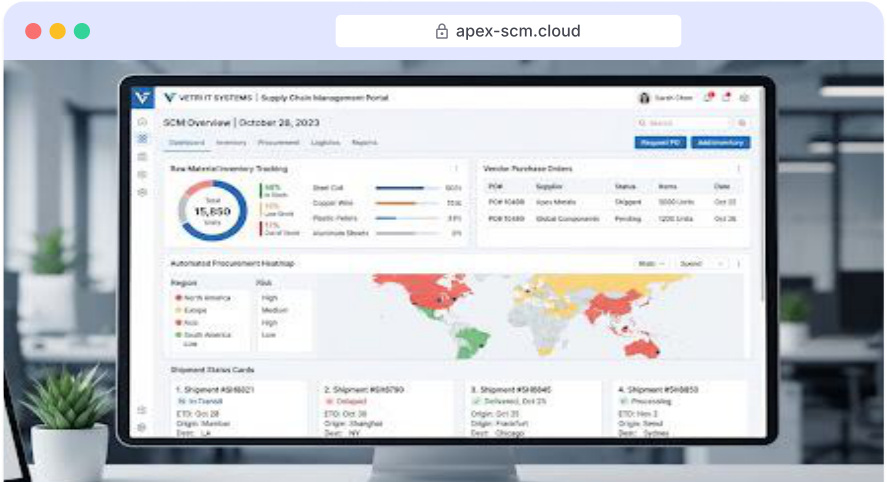This screenshot has height=482, width=887.
Task: Click the SCM Overview October 28, 2023 heading
Action: [x=241, y=122]
